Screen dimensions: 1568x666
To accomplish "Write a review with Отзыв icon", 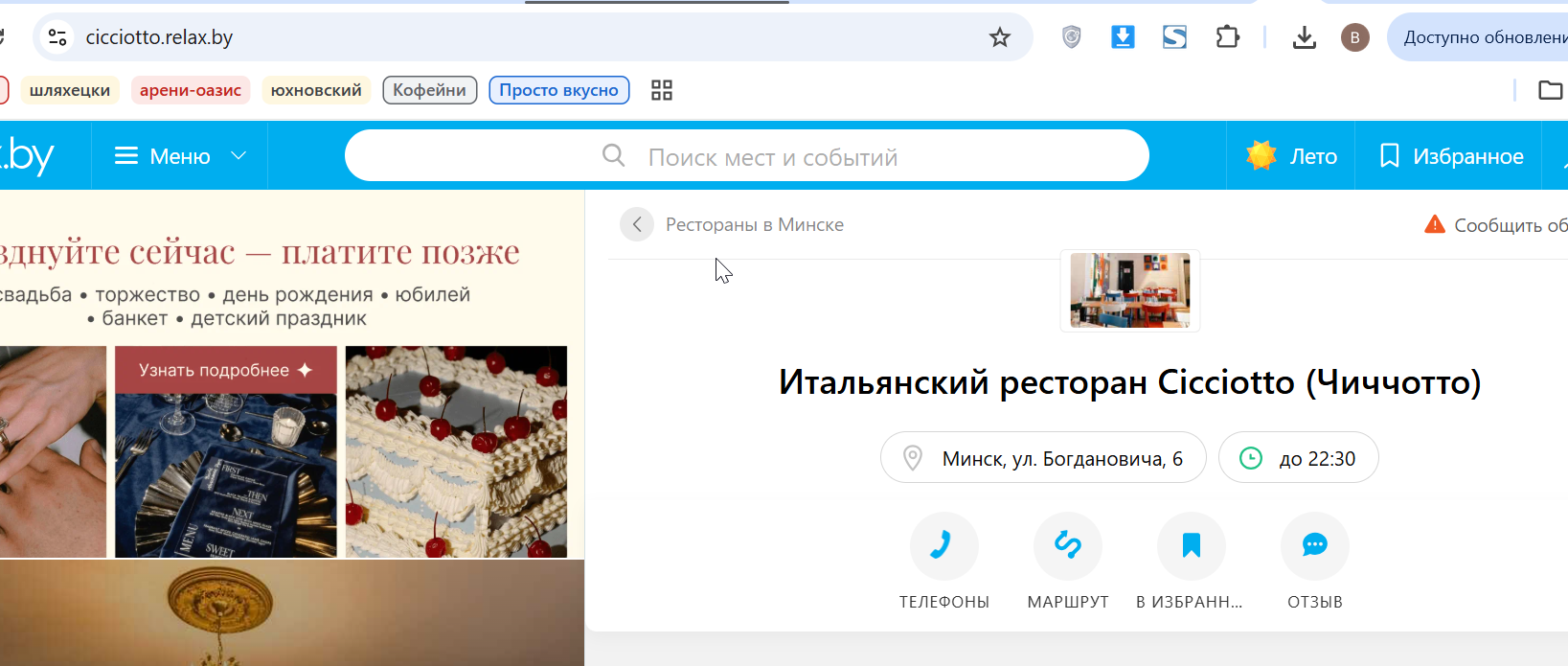I will point(1315,546).
